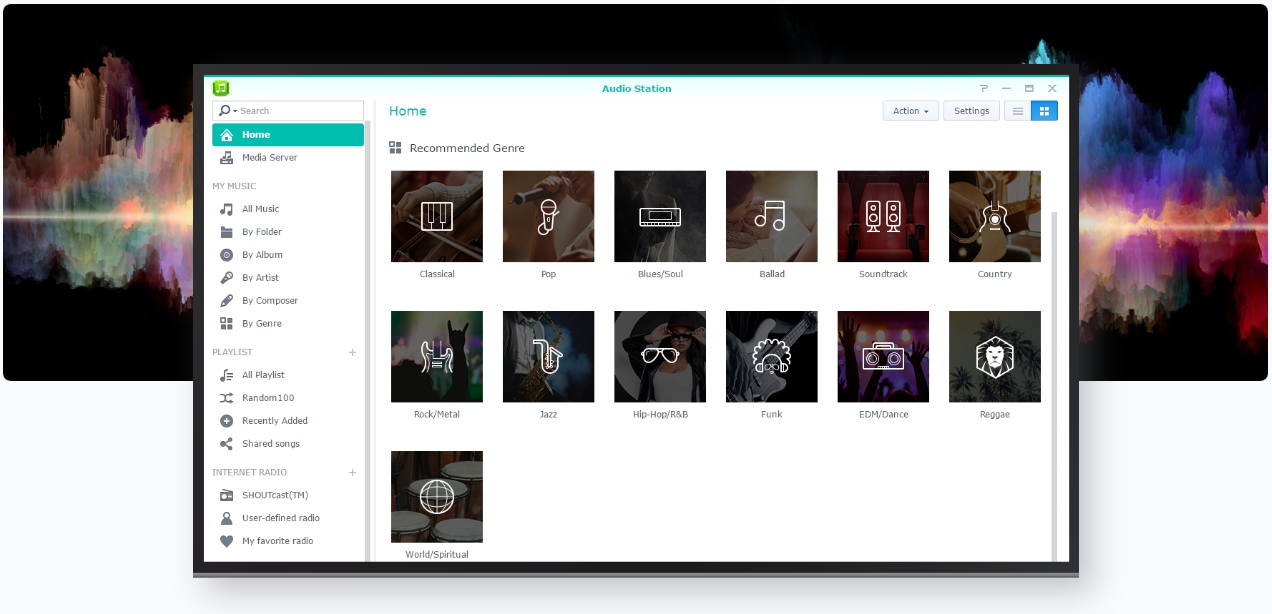
Task: Click the My favorite radio heart icon
Action: tap(226, 541)
